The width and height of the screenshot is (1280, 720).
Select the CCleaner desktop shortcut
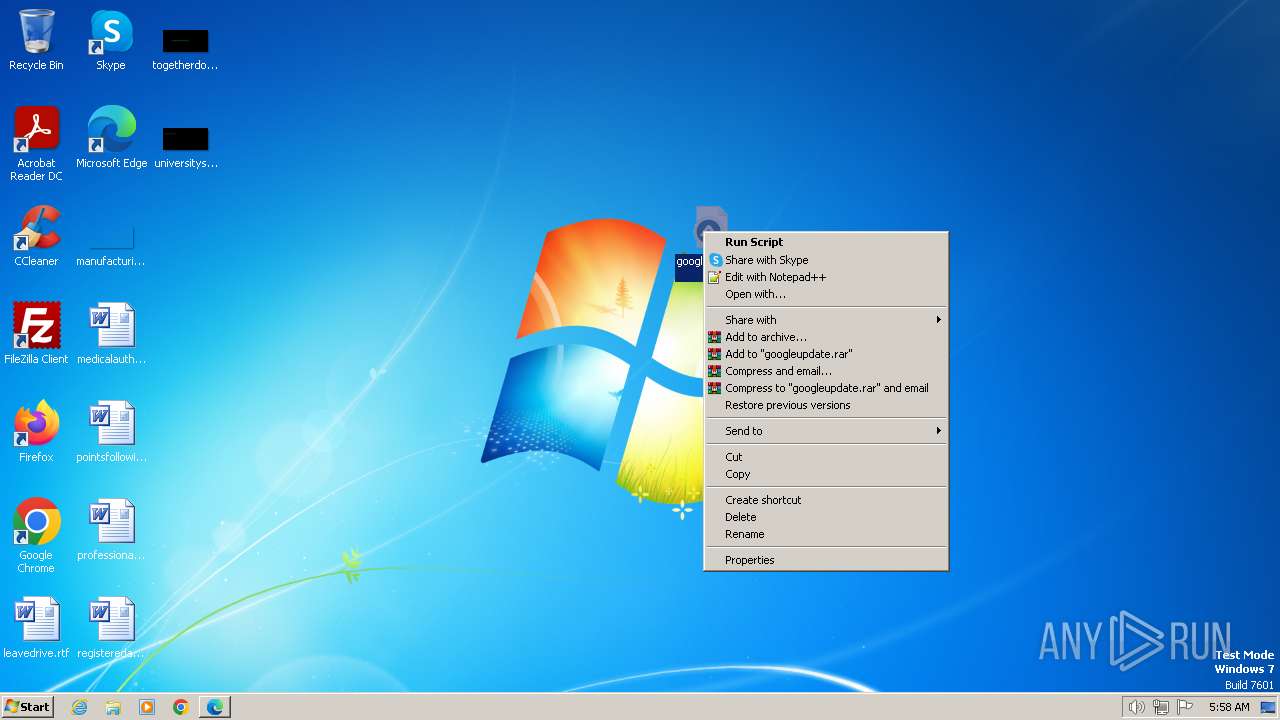pos(36,235)
